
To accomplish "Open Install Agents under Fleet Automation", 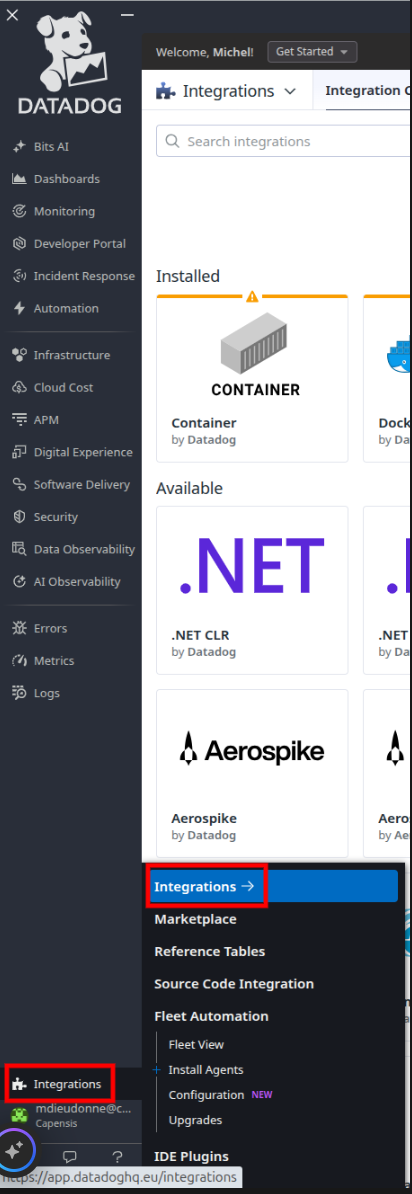I will point(206,1070).
